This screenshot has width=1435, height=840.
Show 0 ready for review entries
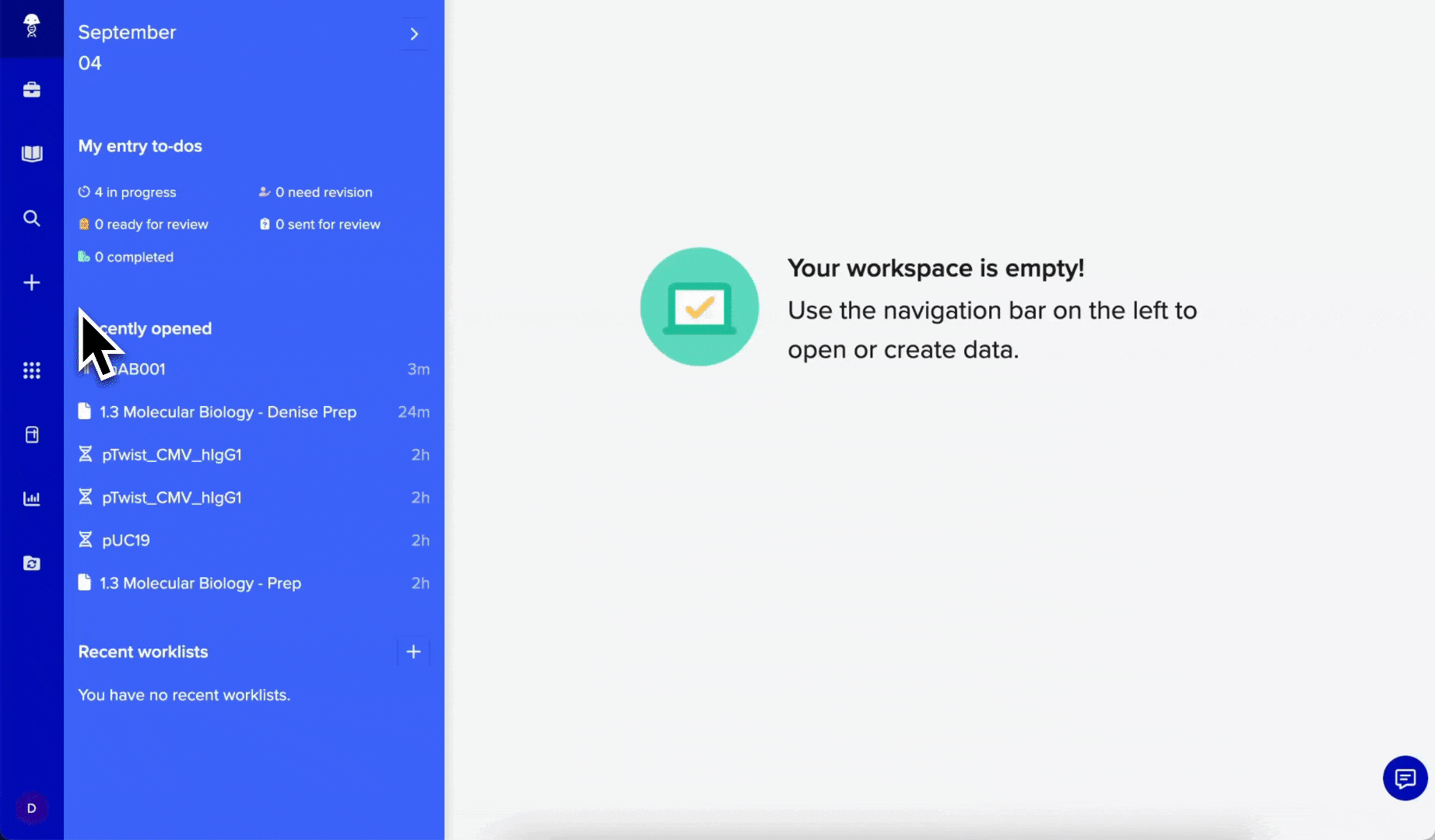pyautogui.click(x=151, y=225)
